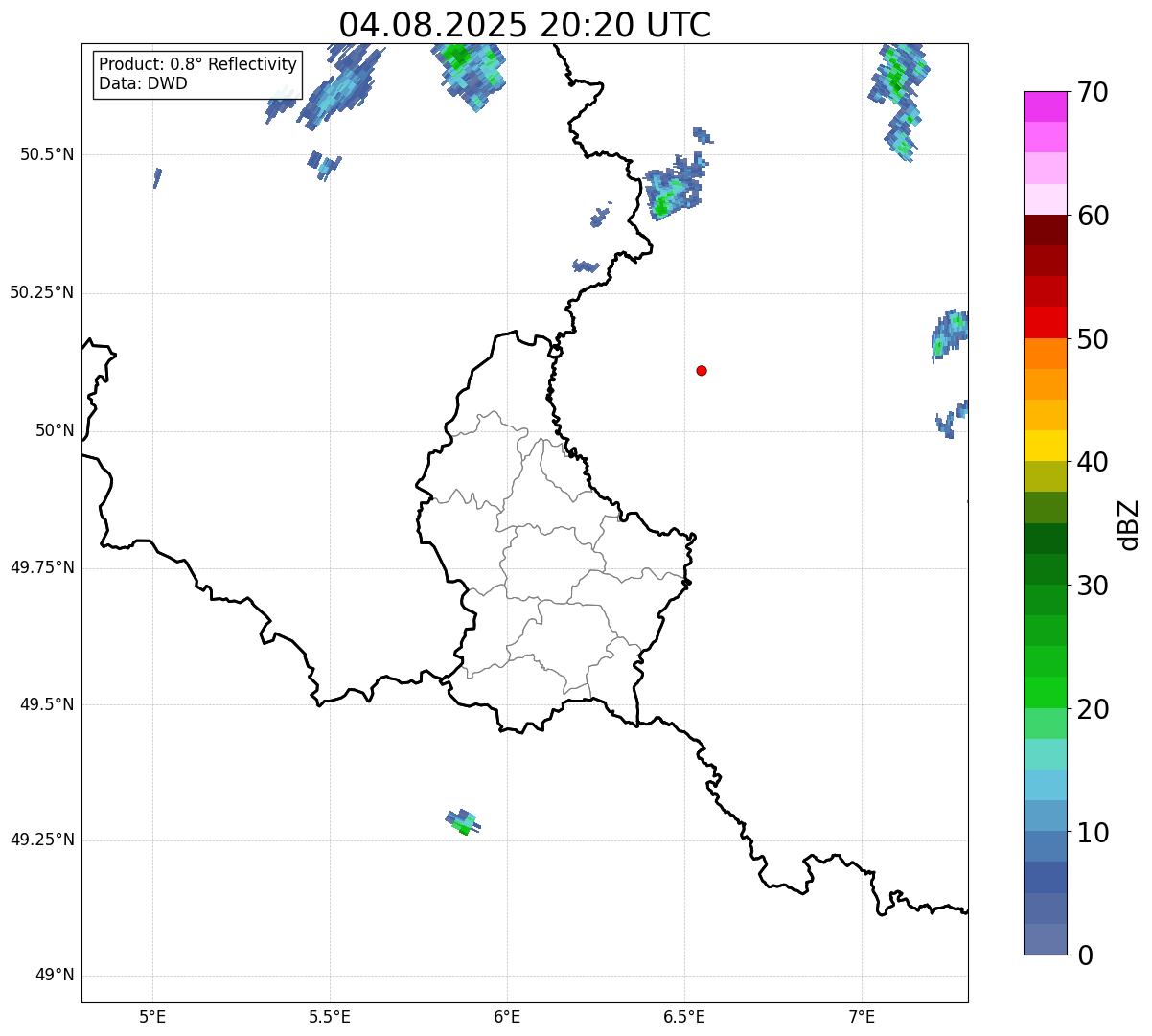Viewport: 1152px width, 1036px height.
Task: Click the 'Product: 0.8° Reflectivity' text
Action: tap(197, 64)
